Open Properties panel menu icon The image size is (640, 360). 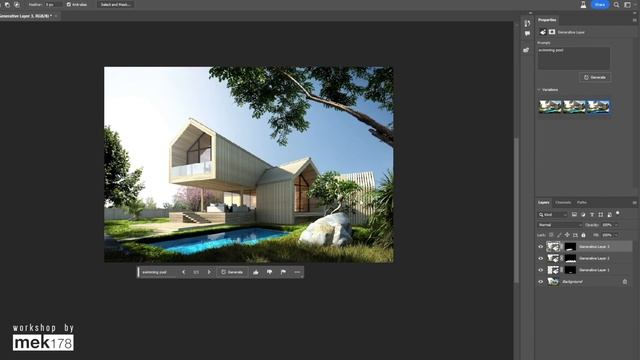pos(635,20)
